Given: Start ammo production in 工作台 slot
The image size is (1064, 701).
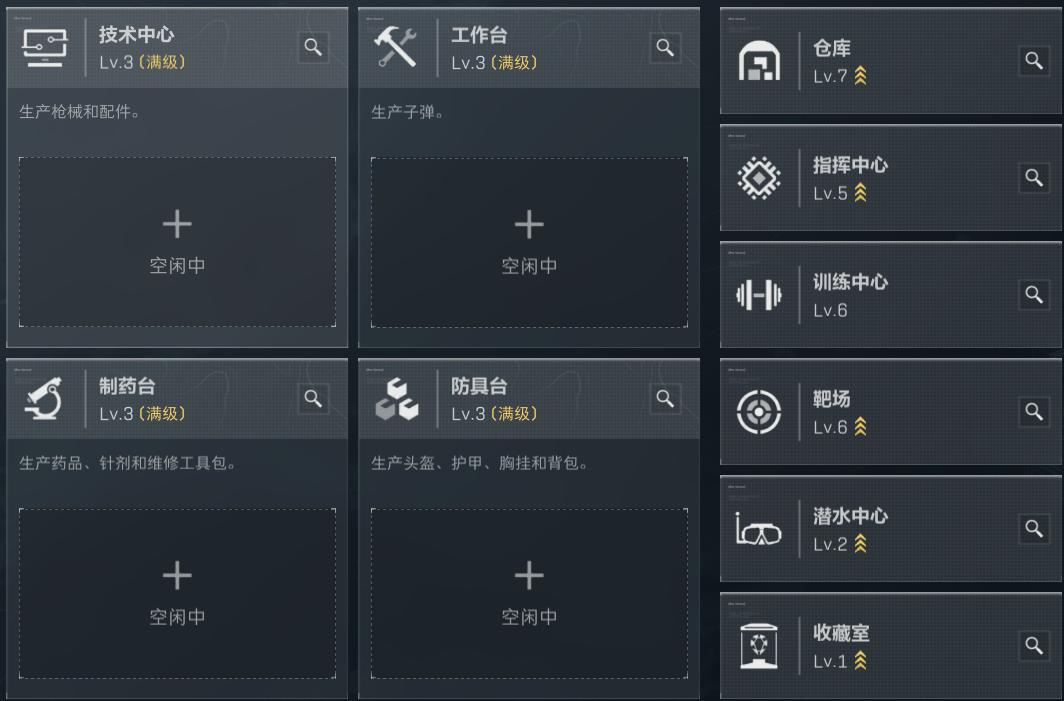Looking at the screenshot, I should [529, 241].
